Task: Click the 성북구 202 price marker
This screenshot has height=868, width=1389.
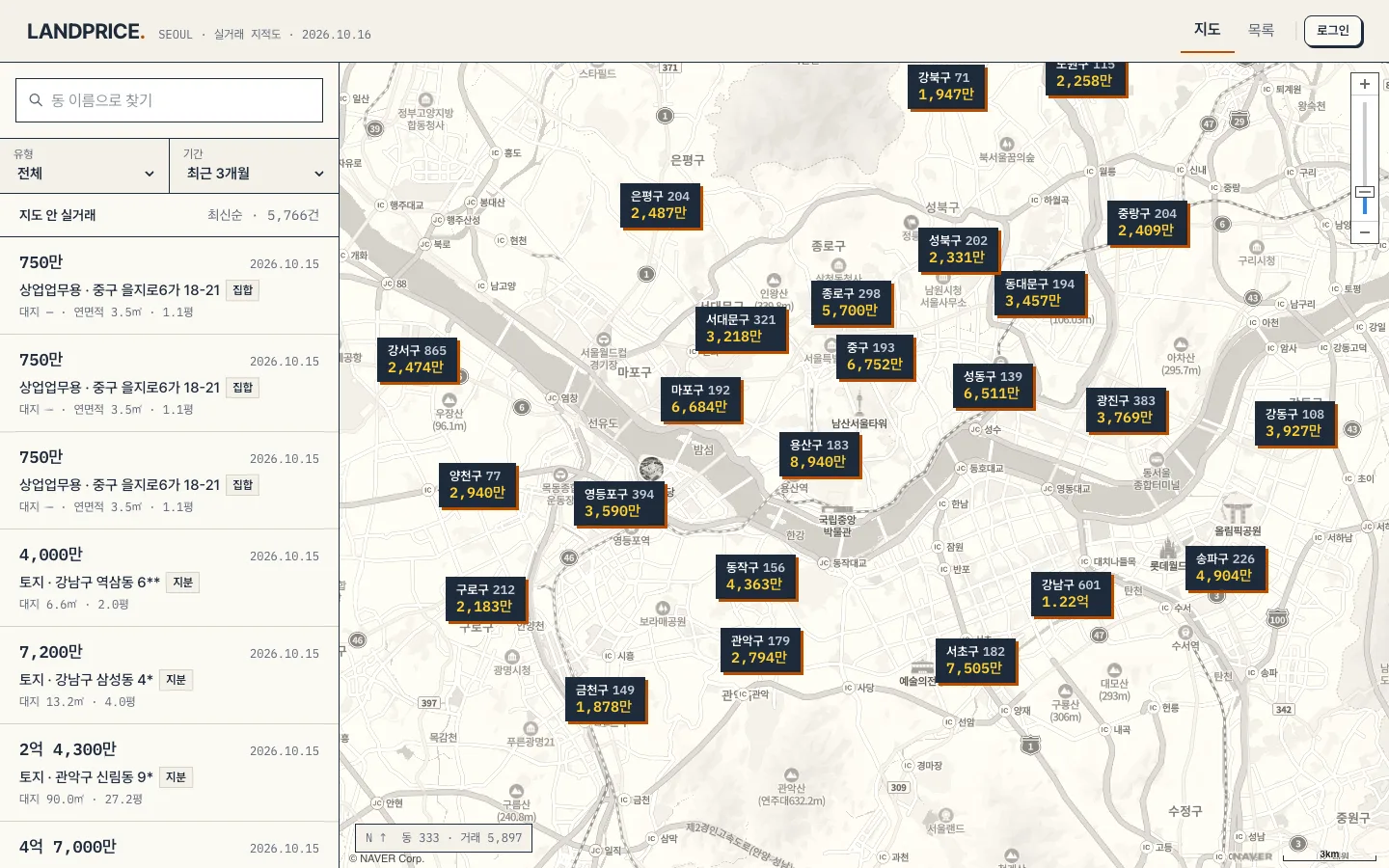Action: pyautogui.click(x=958, y=249)
